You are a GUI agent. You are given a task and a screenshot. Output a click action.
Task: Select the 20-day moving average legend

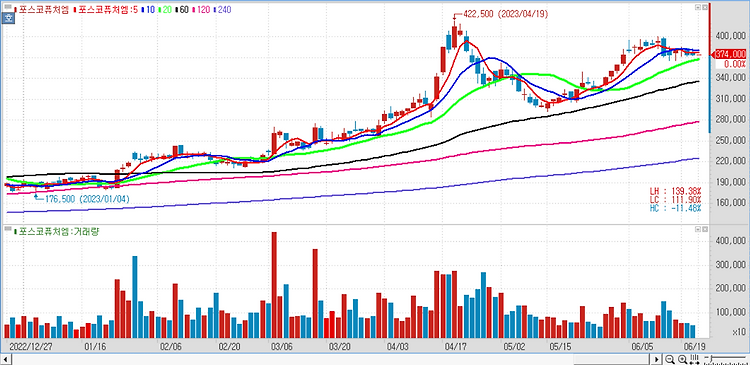[165, 10]
